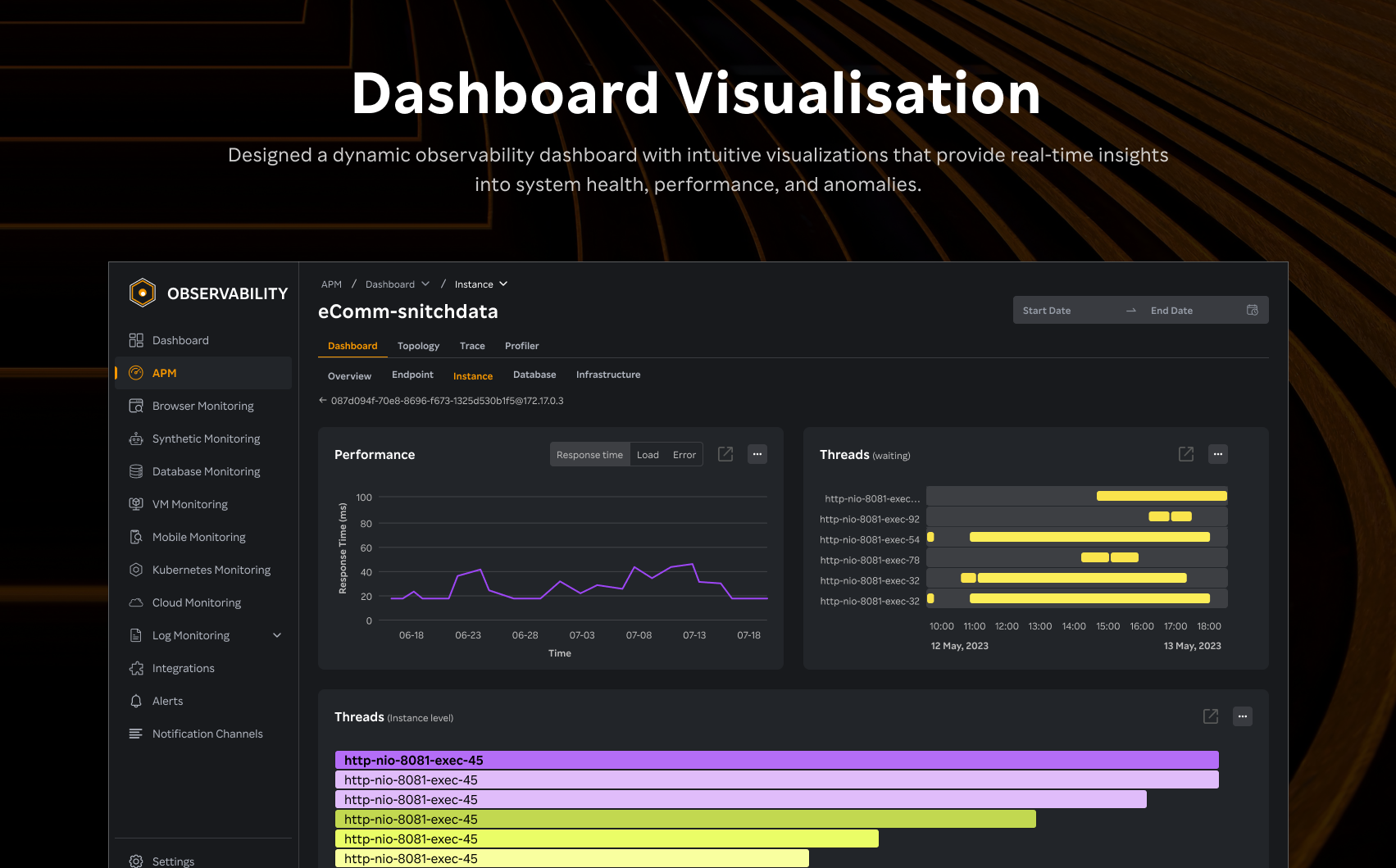Image resolution: width=1396 pixels, height=868 pixels.
Task: Switch Performance chart to Error view
Action: click(x=684, y=454)
